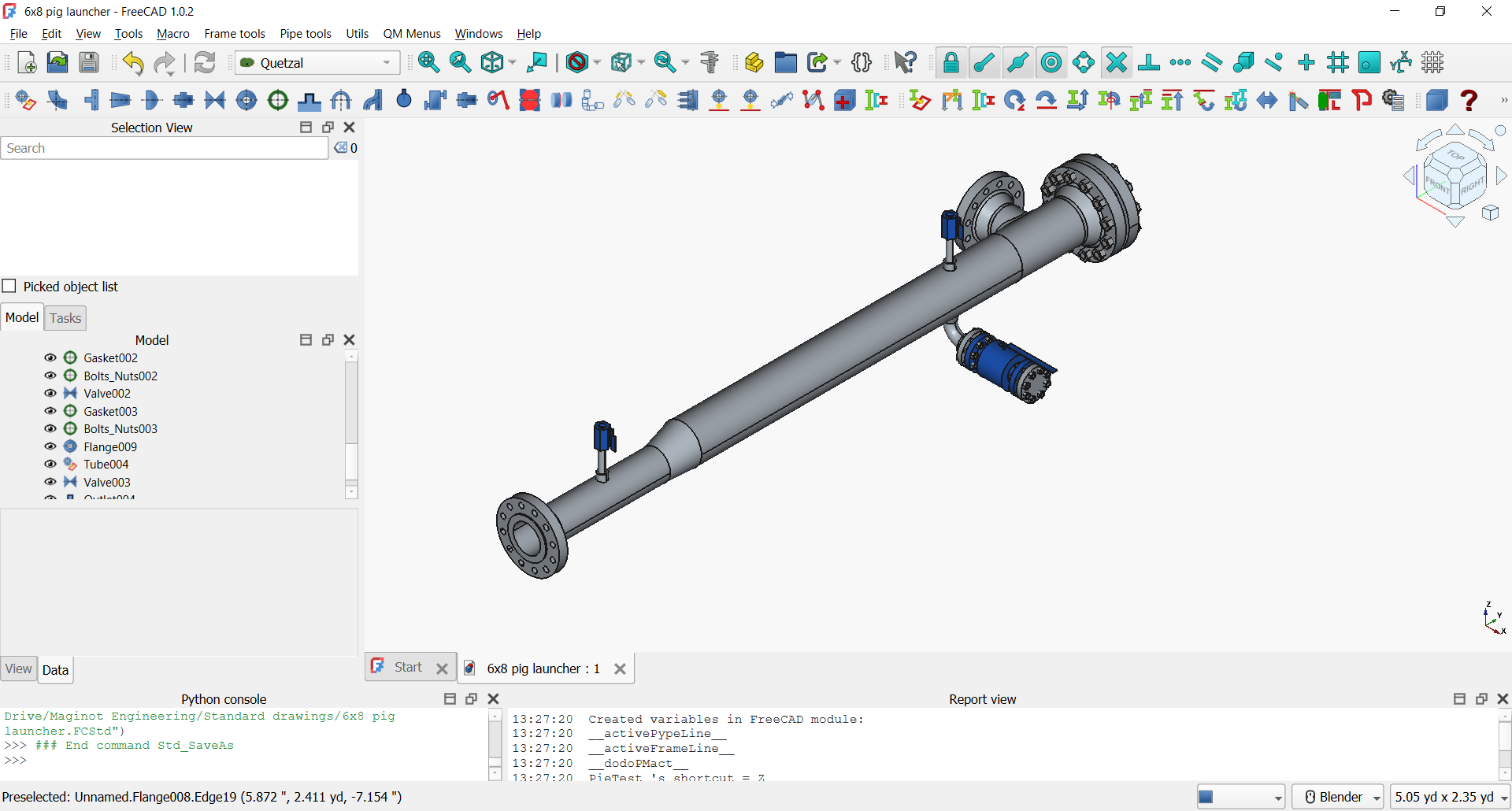The height and width of the screenshot is (811, 1512).
Task: Open the Quetzal workbench selector
Action: [317, 62]
